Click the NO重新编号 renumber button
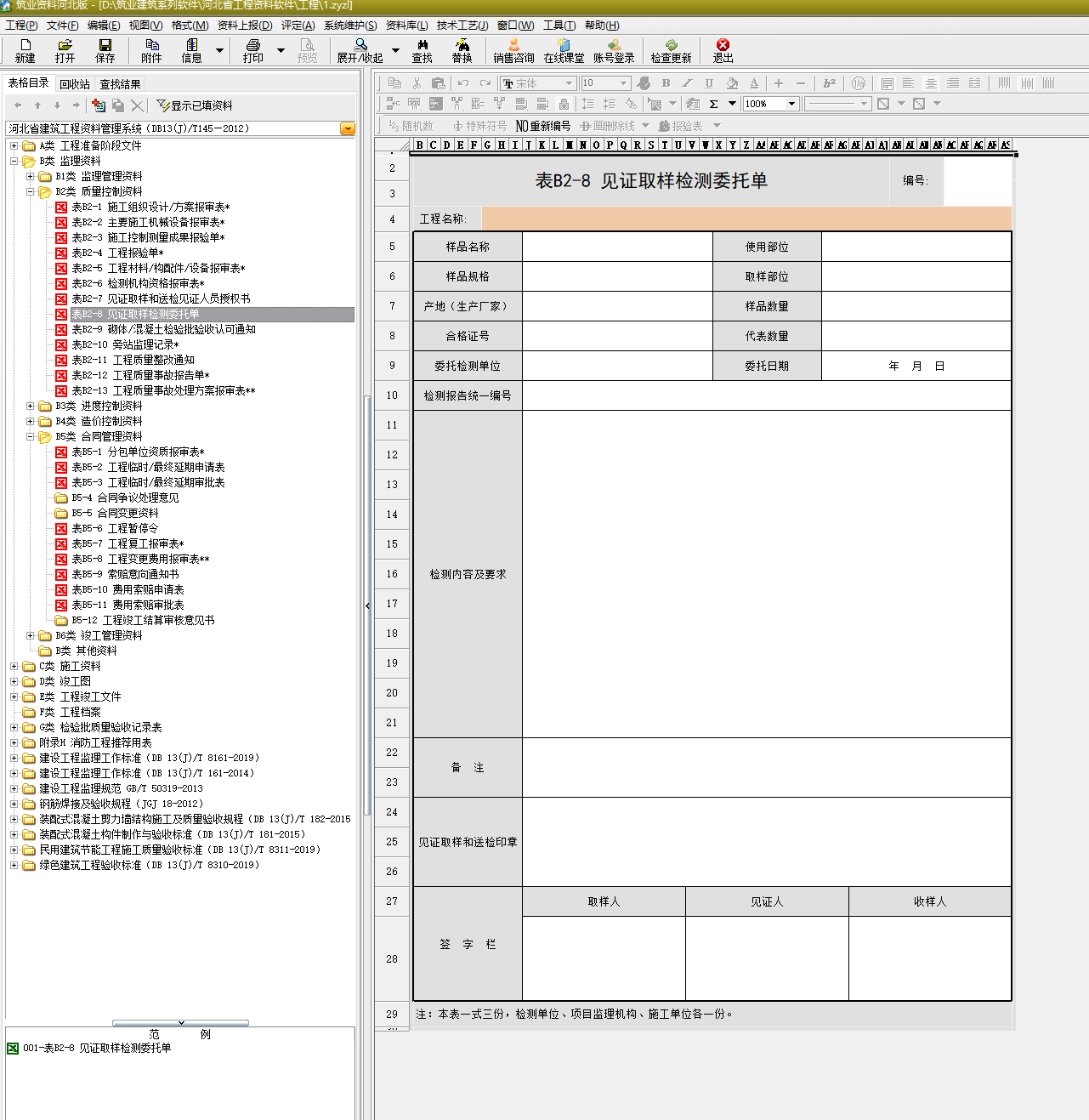This screenshot has width=1089, height=1120. 543,126
